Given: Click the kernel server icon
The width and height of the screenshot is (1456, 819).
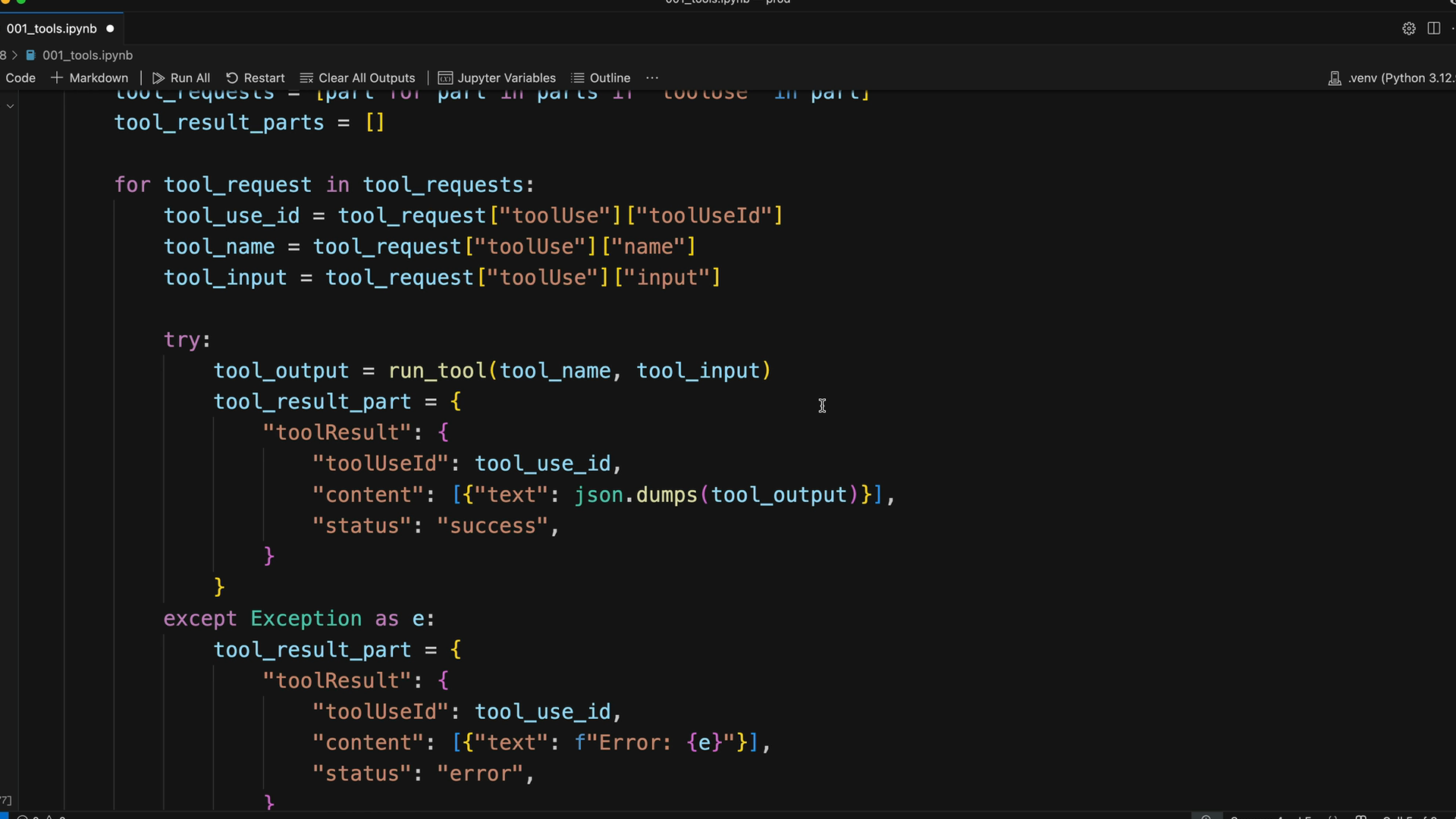Looking at the screenshot, I should [x=1335, y=78].
